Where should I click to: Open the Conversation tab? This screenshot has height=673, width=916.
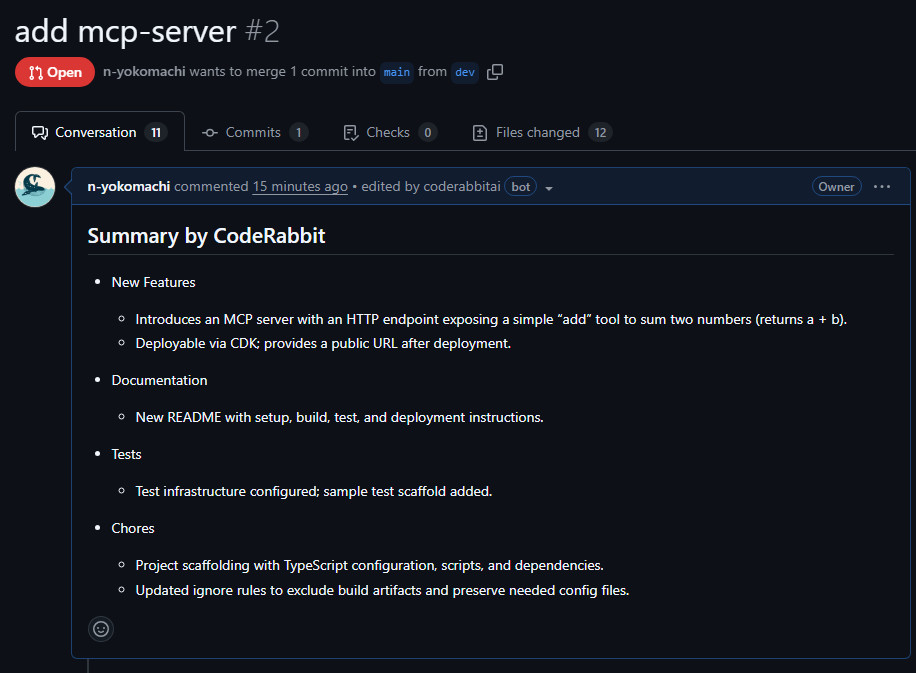pos(99,133)
